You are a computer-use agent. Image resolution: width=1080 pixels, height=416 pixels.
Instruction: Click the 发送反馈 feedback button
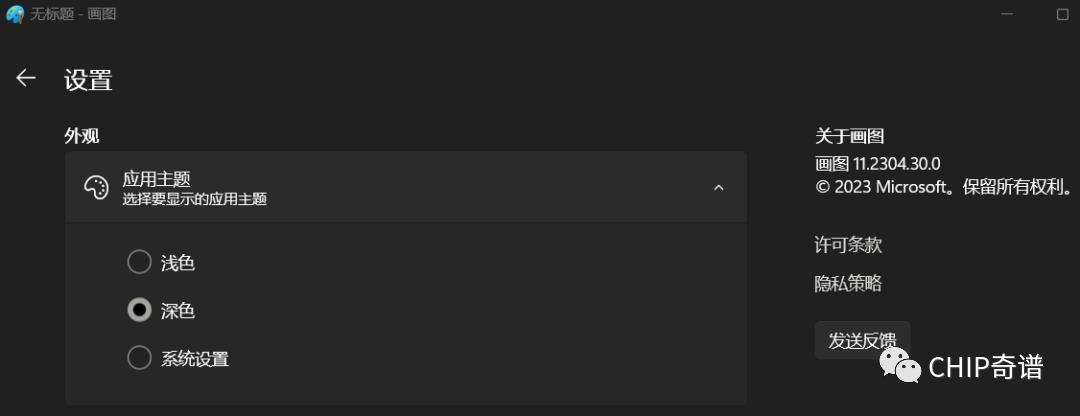862,340
